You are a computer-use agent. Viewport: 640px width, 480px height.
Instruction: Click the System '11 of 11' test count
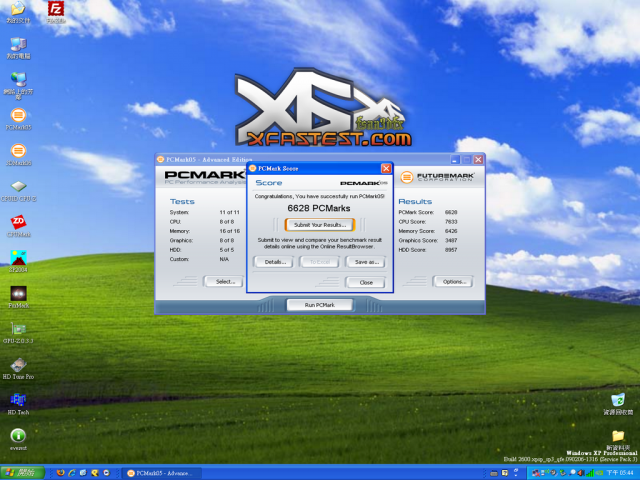click(x=229, y=212)
